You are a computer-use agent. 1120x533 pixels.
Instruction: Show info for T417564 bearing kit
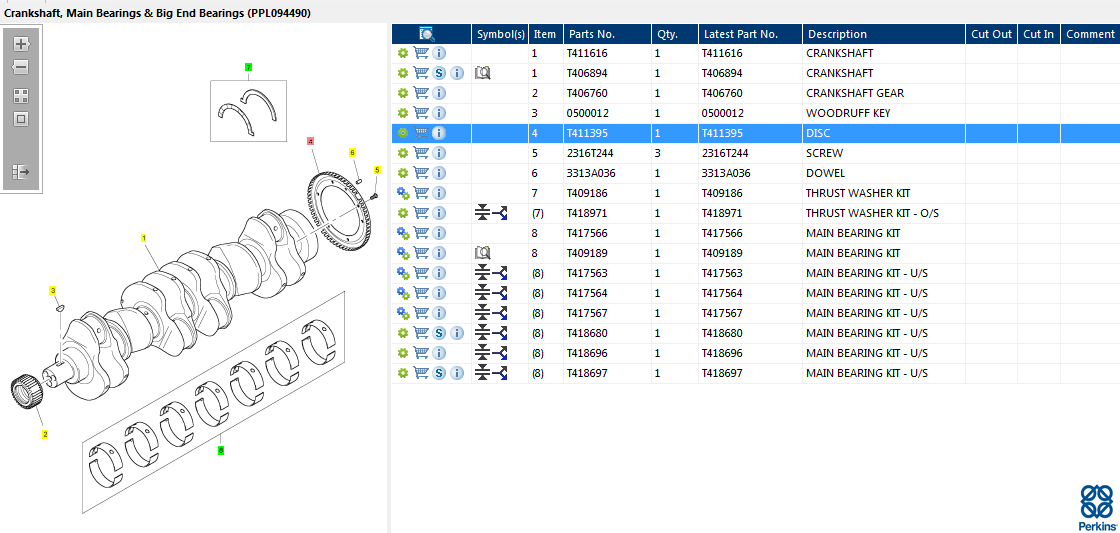(x=439, y=293)
